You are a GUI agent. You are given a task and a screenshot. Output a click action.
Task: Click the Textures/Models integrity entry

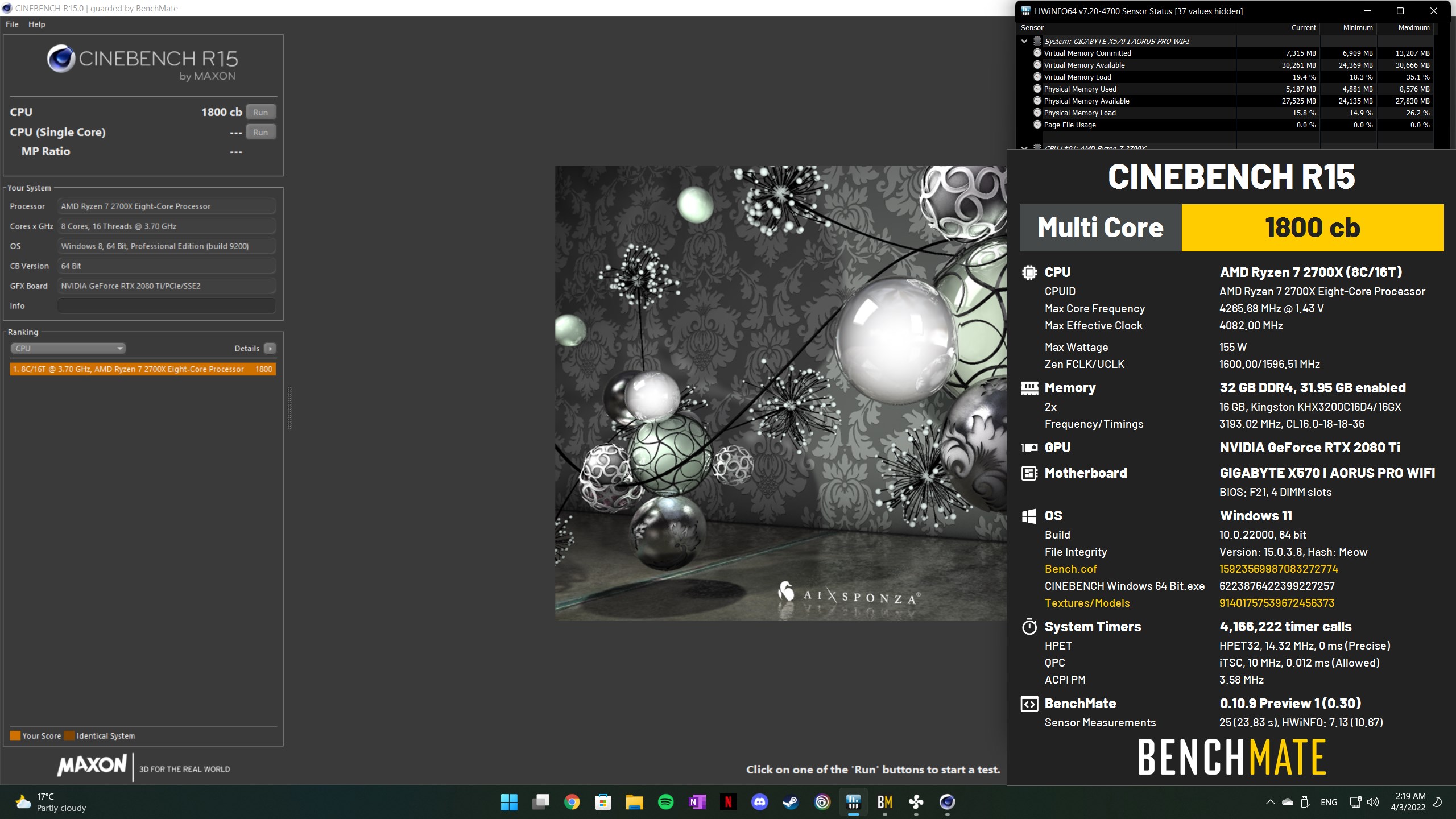click(x=1087, y=603)
